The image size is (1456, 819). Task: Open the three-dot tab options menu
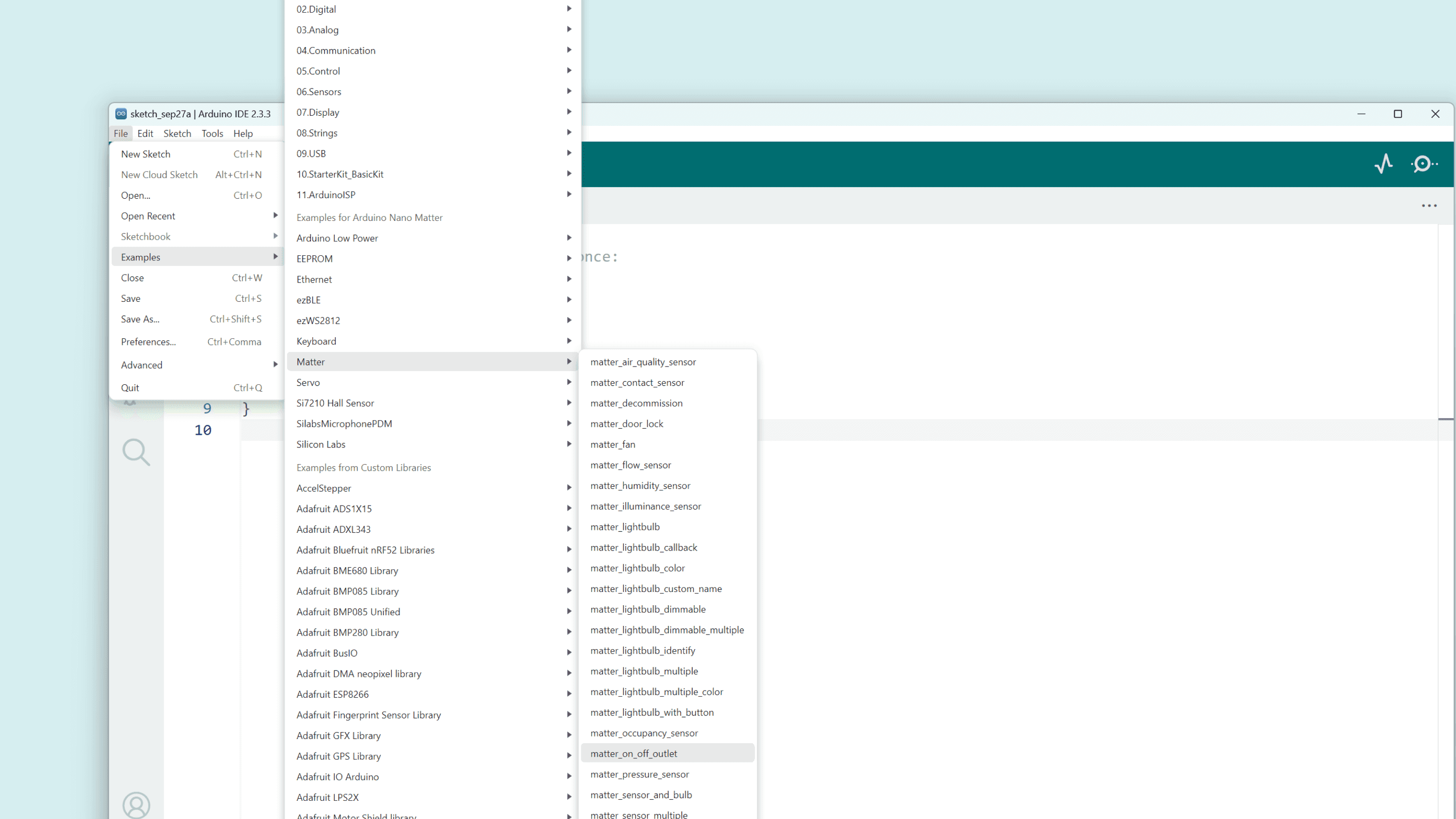[1429, 206]
